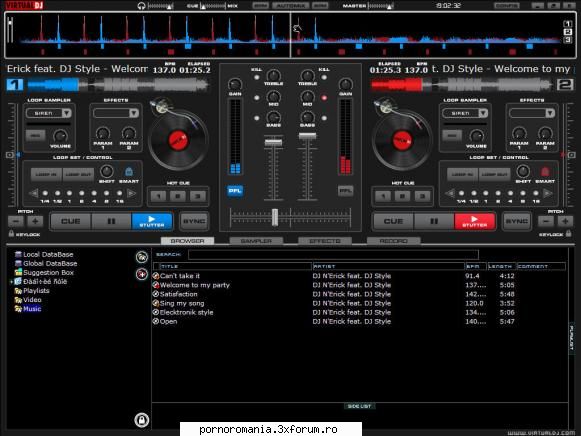Sort list by Title column header
The width and height of the screenshot is (581, 436).
pos(235,266)
